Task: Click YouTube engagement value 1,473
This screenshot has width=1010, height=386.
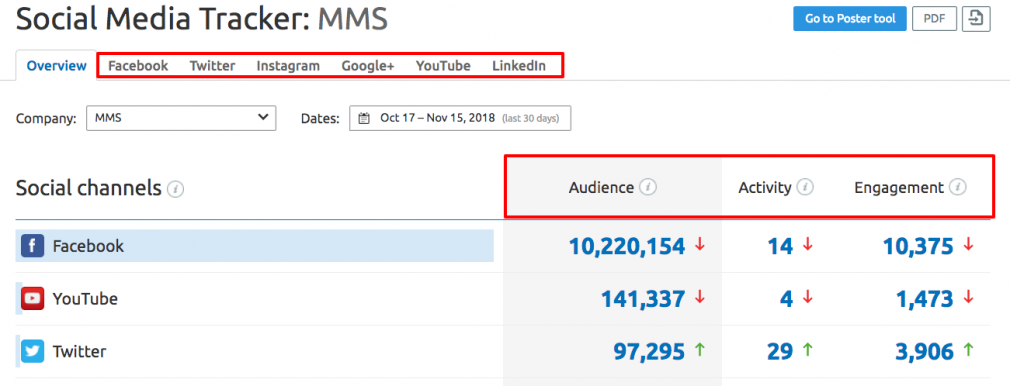Action: point(924,299)
